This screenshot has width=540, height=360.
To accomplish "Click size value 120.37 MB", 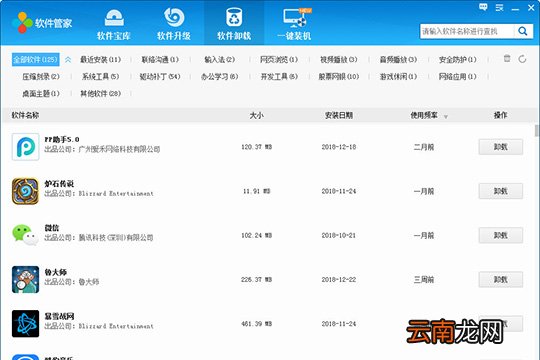I will click(257, 147).
